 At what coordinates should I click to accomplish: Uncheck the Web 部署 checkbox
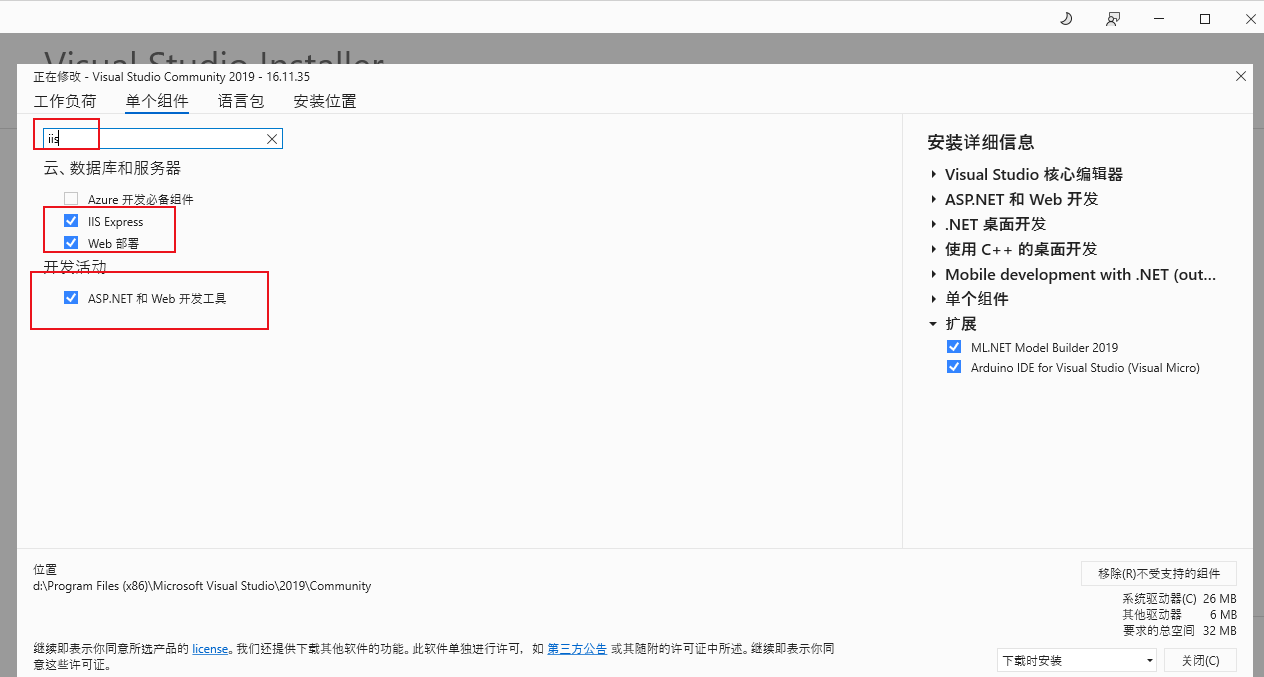(x=71, y=243)
